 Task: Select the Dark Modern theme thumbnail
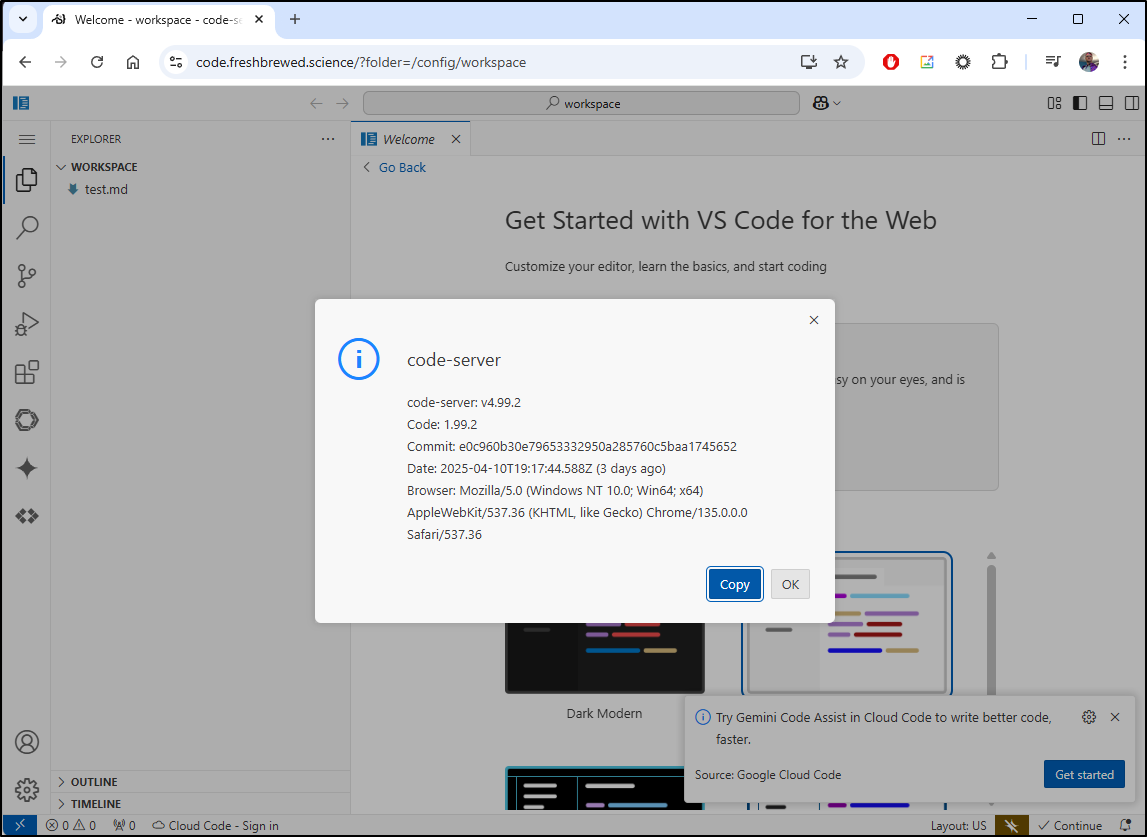[604, 657]
